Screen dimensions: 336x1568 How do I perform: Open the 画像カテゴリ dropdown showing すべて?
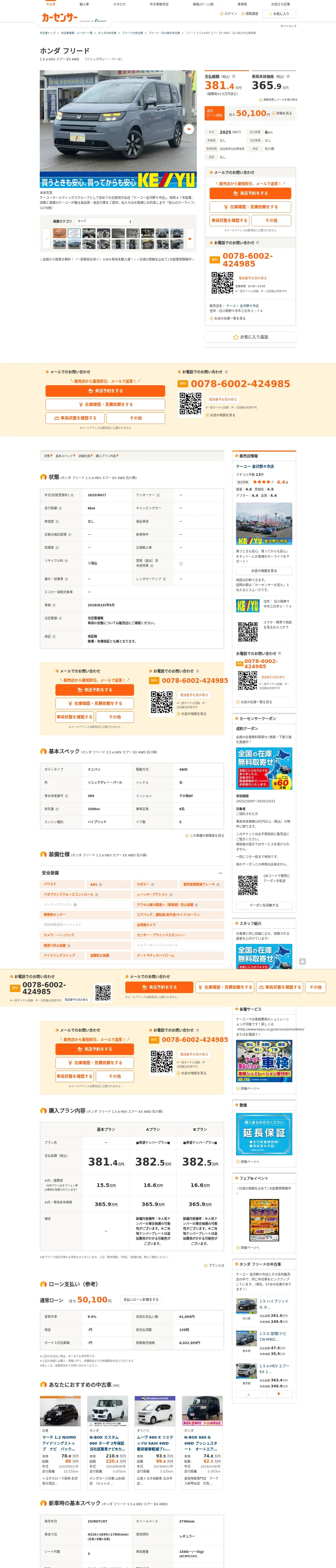point(104,222)
